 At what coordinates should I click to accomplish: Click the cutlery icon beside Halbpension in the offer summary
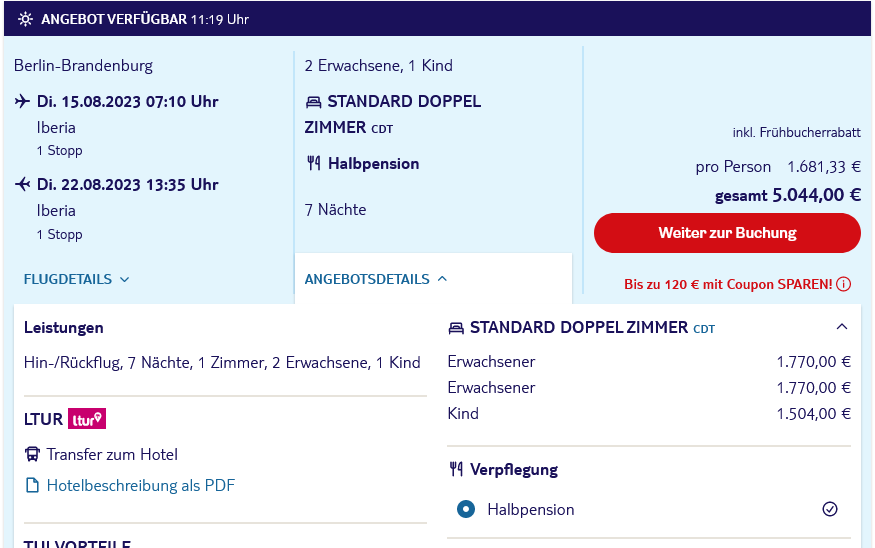[x=314, y=164]
